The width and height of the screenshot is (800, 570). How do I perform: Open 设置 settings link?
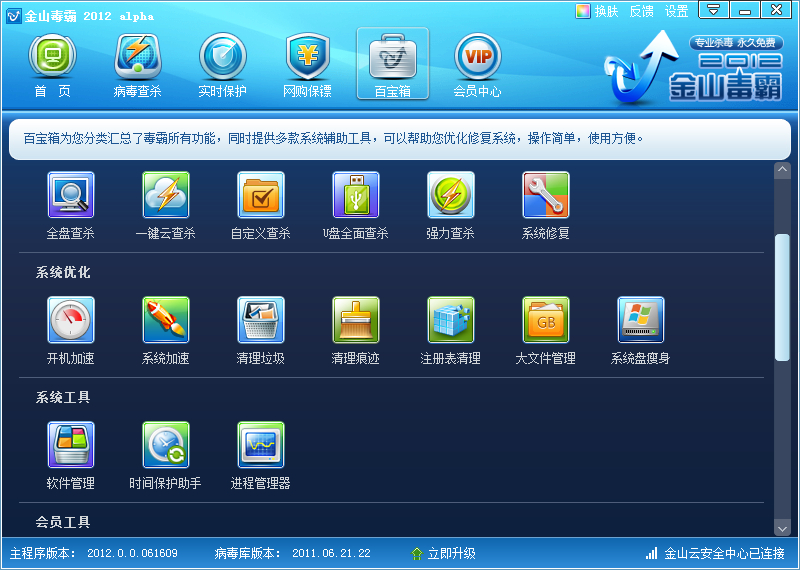tap(677, 11)
